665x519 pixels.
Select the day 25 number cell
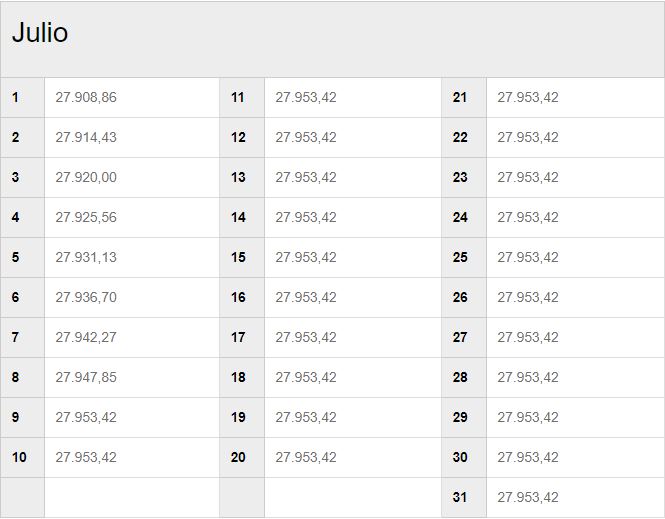coord(460,258)
